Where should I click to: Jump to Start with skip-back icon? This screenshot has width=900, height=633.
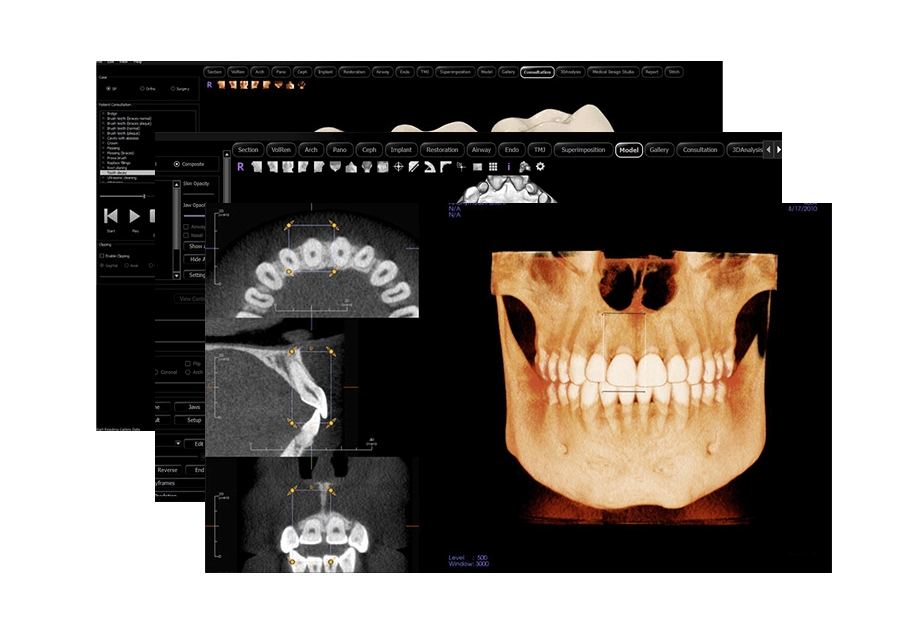click(111, 216)
